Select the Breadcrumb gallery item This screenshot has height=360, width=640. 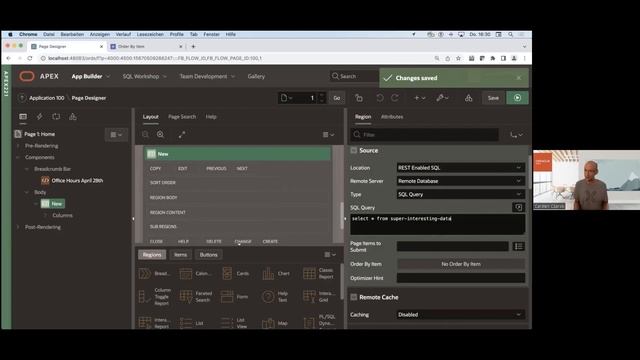[x=154, y=273]
